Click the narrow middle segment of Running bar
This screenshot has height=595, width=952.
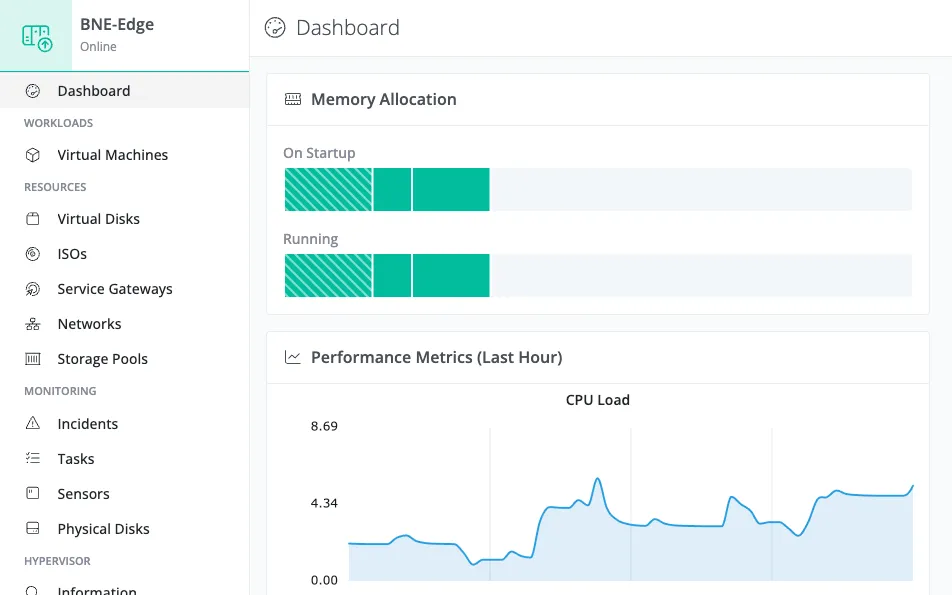coord(392,276)
